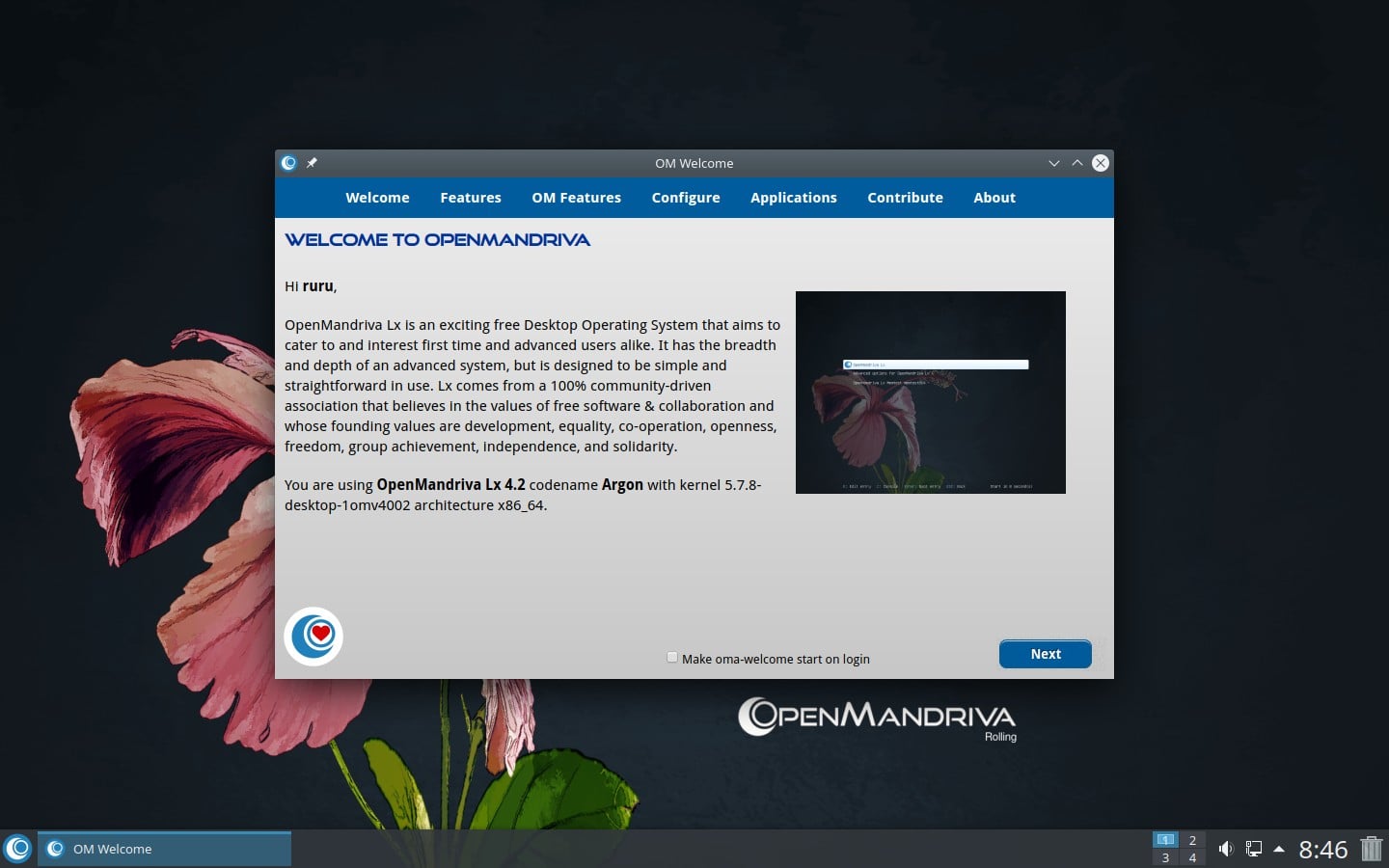Expand hidden system tray icons arrow
Screen dimensions: 1389x868
tap(1279, 849)
